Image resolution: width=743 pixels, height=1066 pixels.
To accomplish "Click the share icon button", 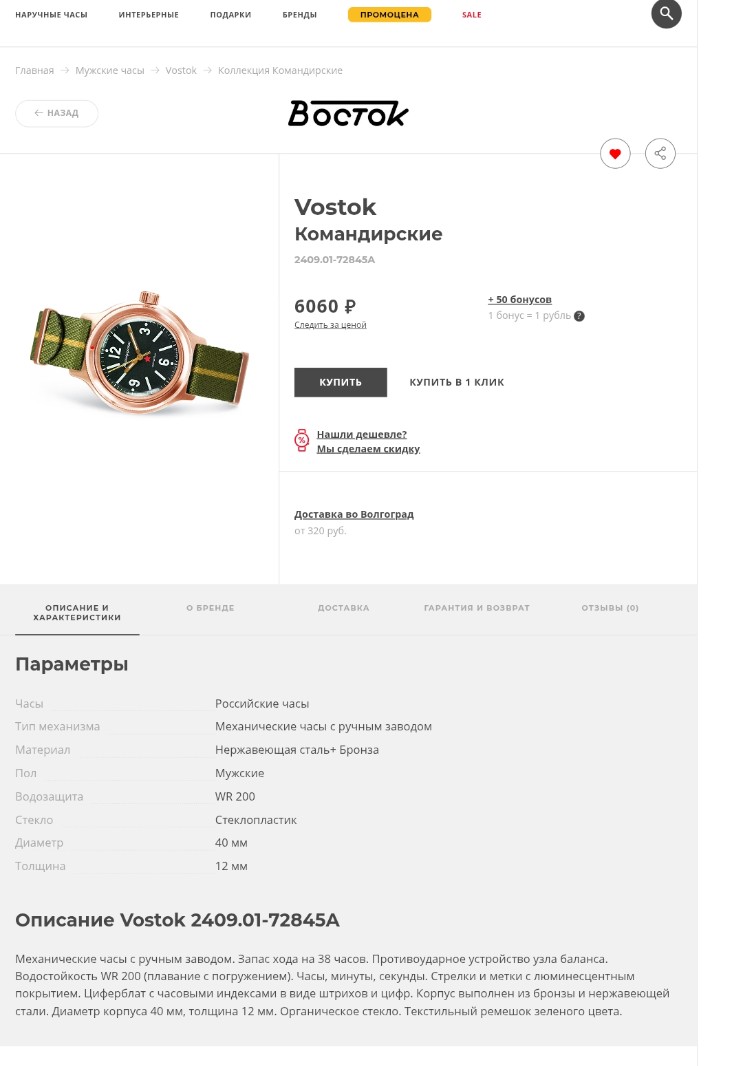I will click(660, 154).
